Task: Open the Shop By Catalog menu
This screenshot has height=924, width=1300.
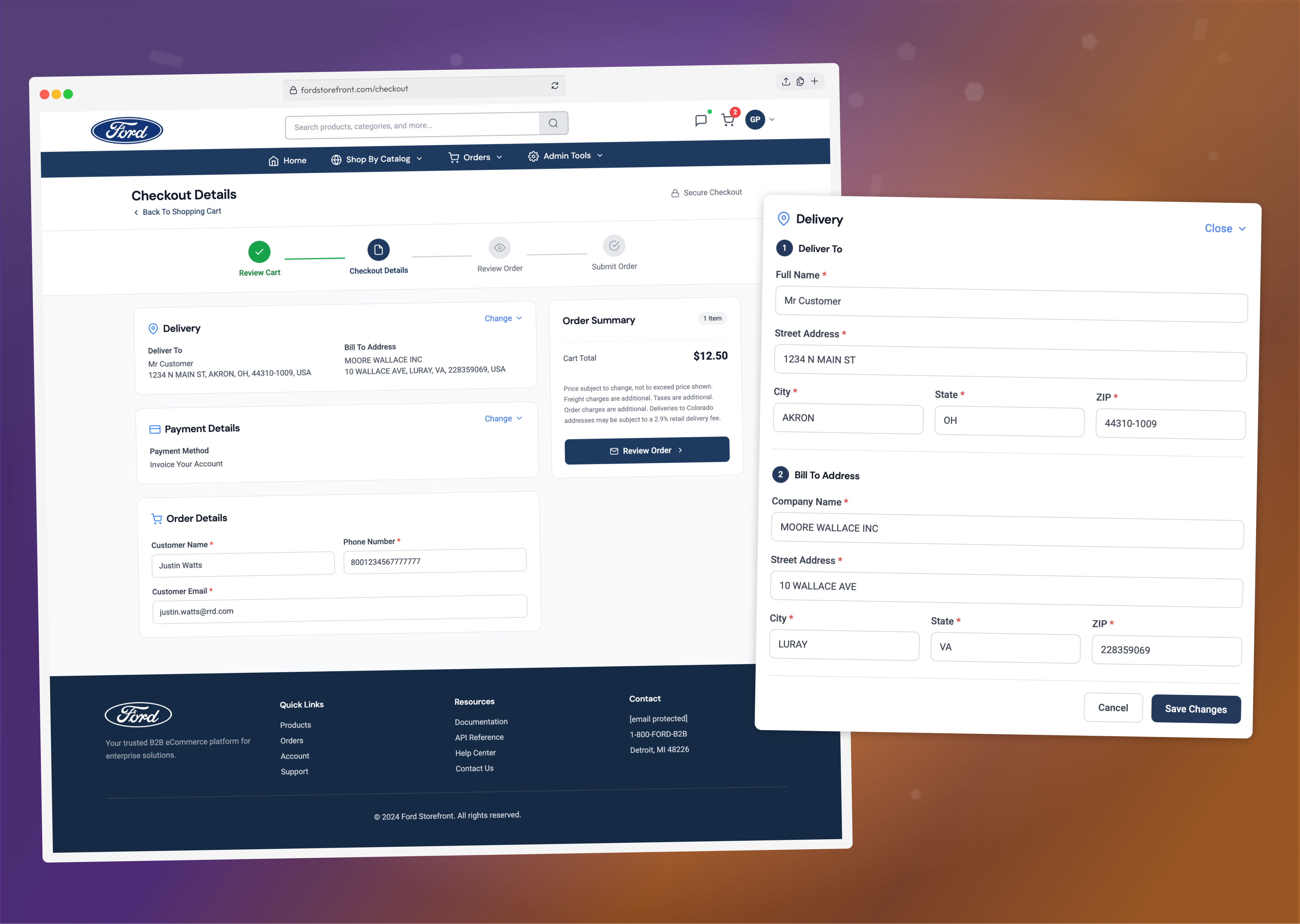Action: click(377, 159)
